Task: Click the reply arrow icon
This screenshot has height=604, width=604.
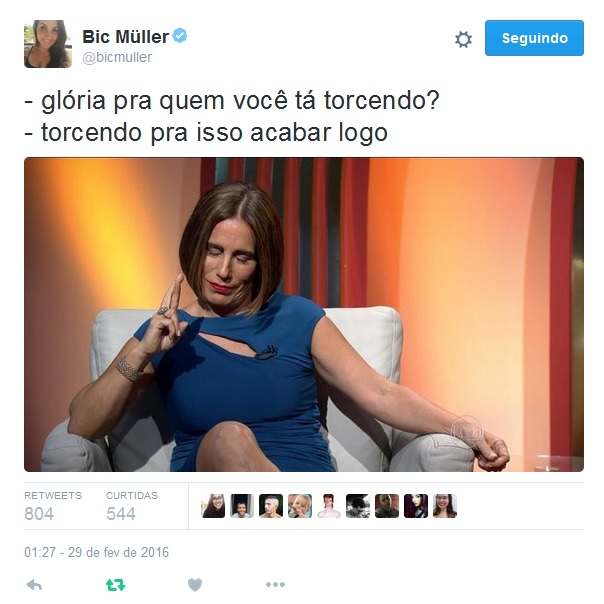Action: (x=34, y=586)
